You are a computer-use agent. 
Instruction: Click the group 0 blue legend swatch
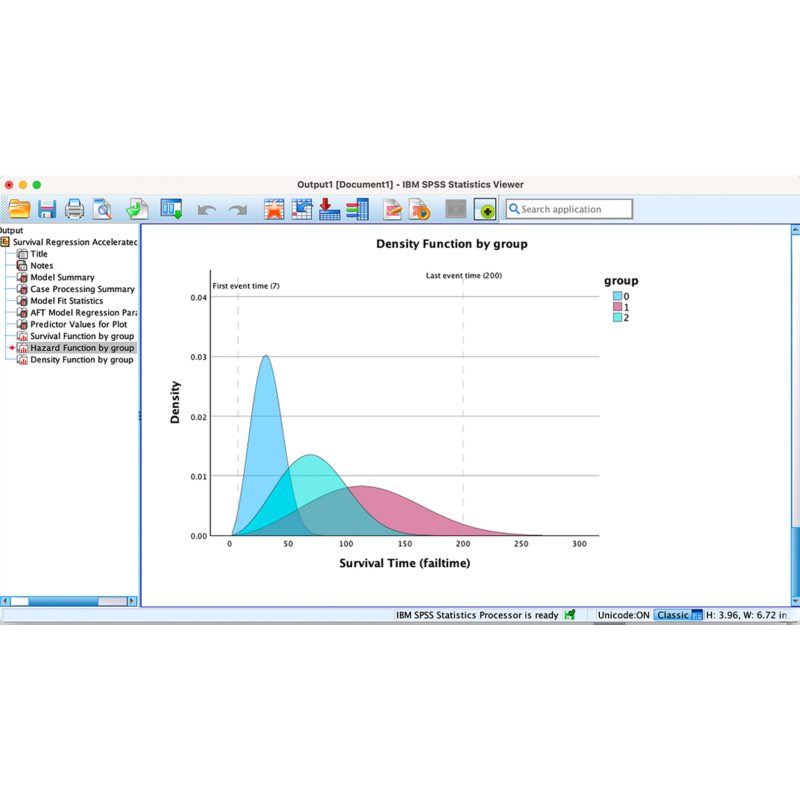point(617,296)
